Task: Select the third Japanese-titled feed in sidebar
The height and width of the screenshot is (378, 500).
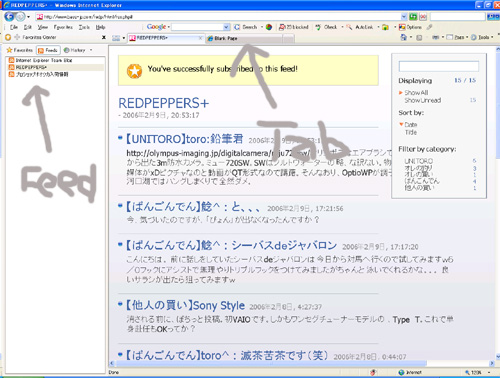Action: tap(38, 74)
